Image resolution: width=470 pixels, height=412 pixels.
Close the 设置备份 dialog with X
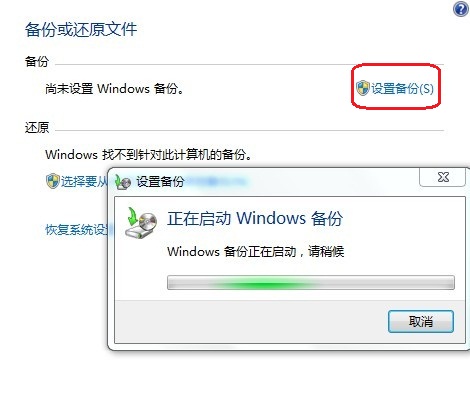443,177
